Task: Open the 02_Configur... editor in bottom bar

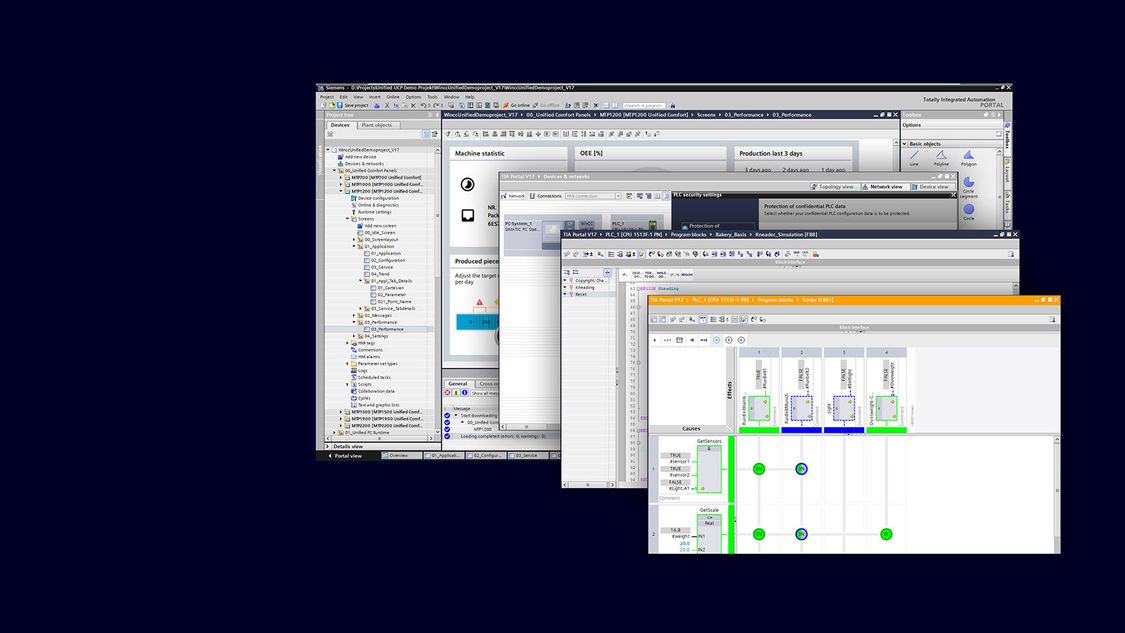Action: click(486, 456)
